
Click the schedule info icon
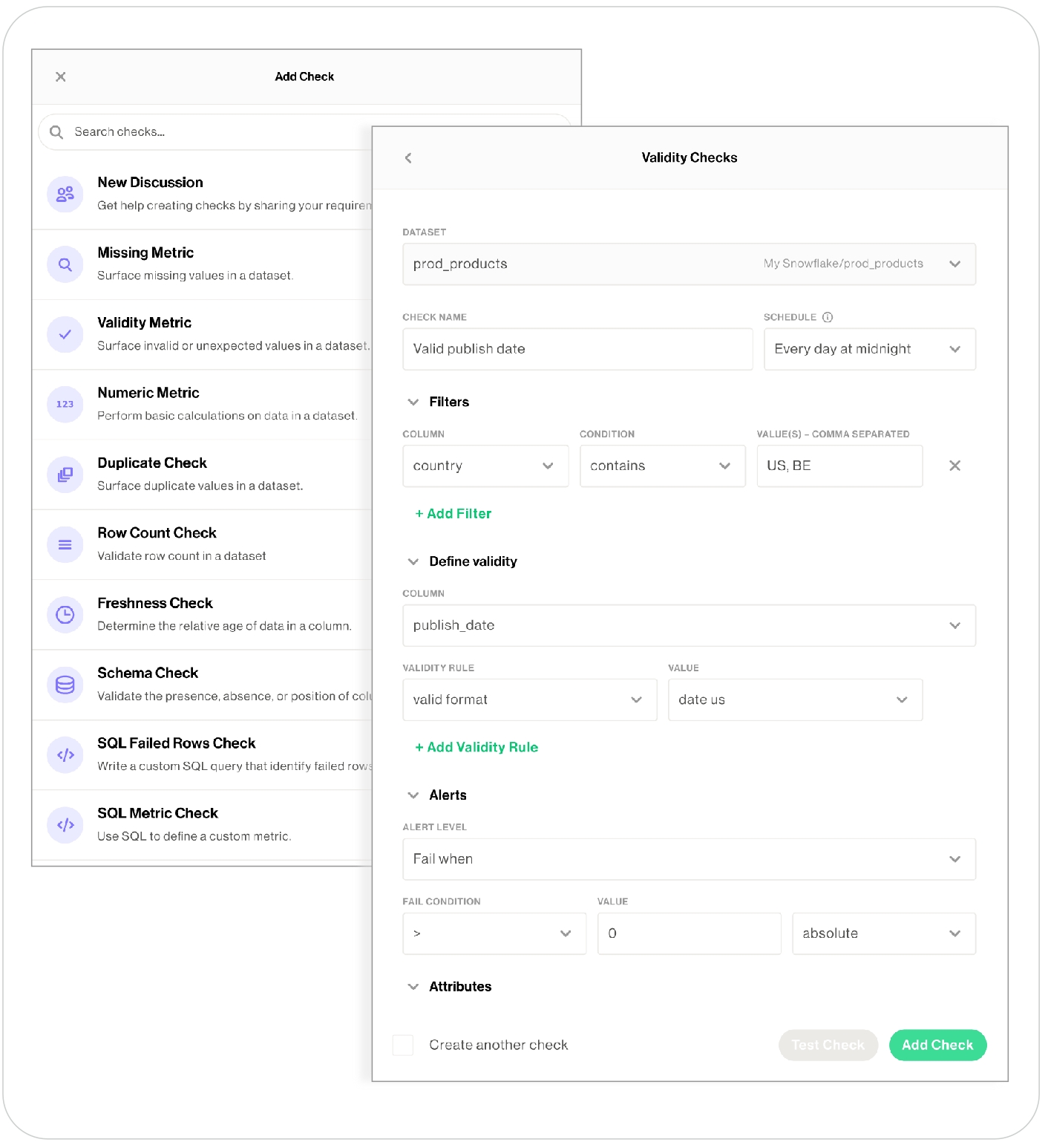pos(828,317)
